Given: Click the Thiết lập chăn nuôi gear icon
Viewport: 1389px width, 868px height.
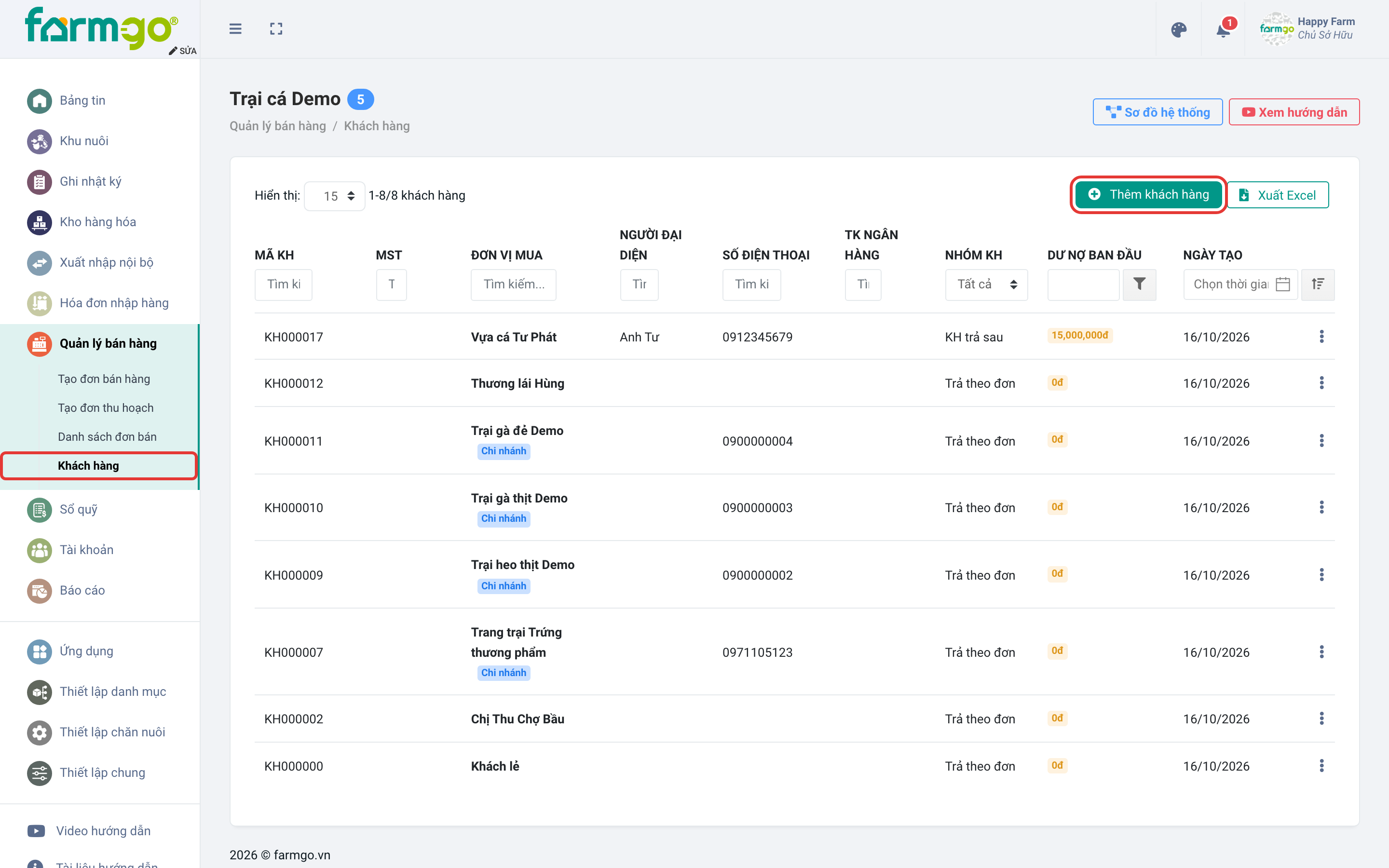Looking at the screenshot, I should pos(40,732).
